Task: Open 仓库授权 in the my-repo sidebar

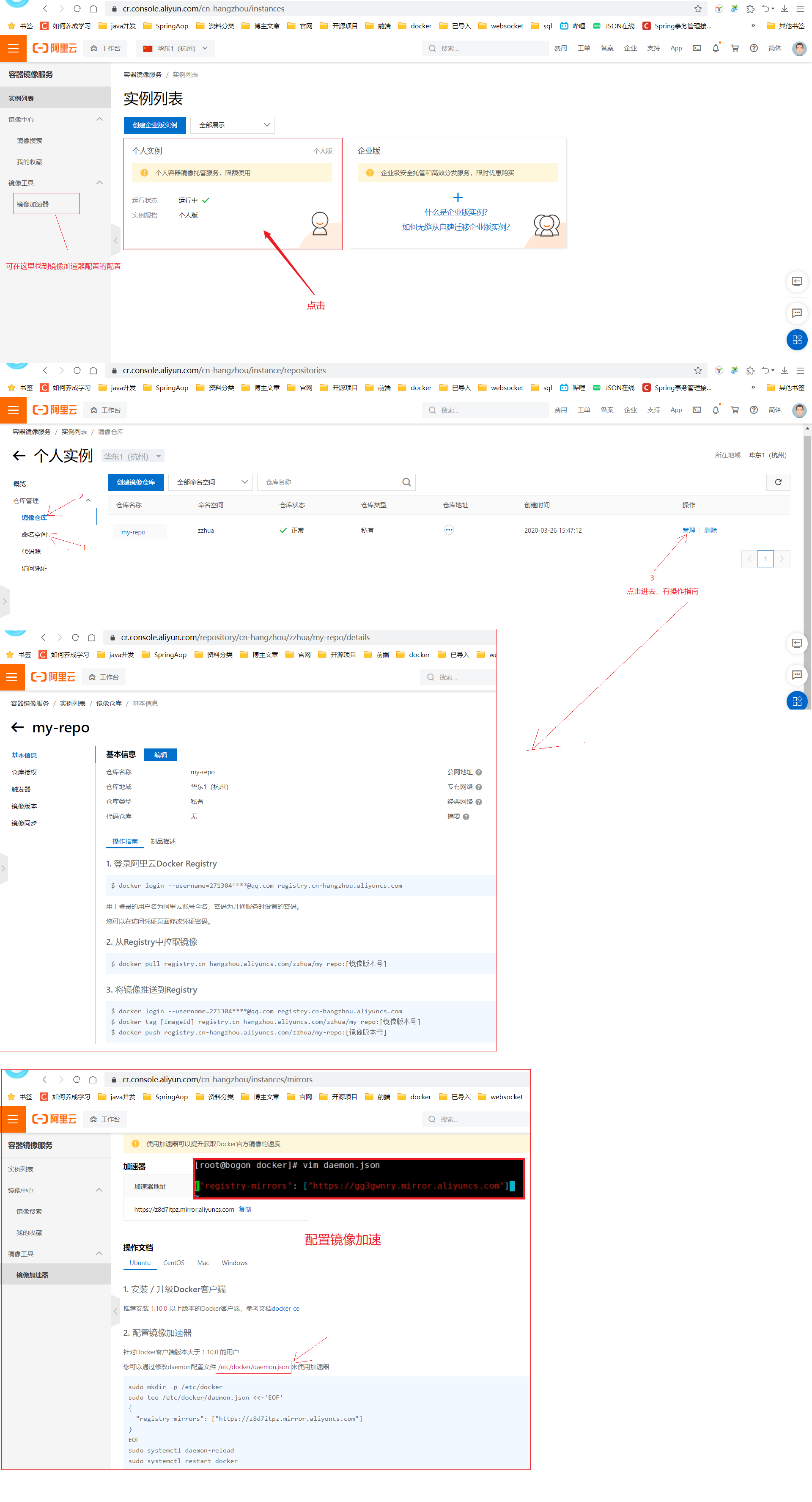Action: coord(25,772)
